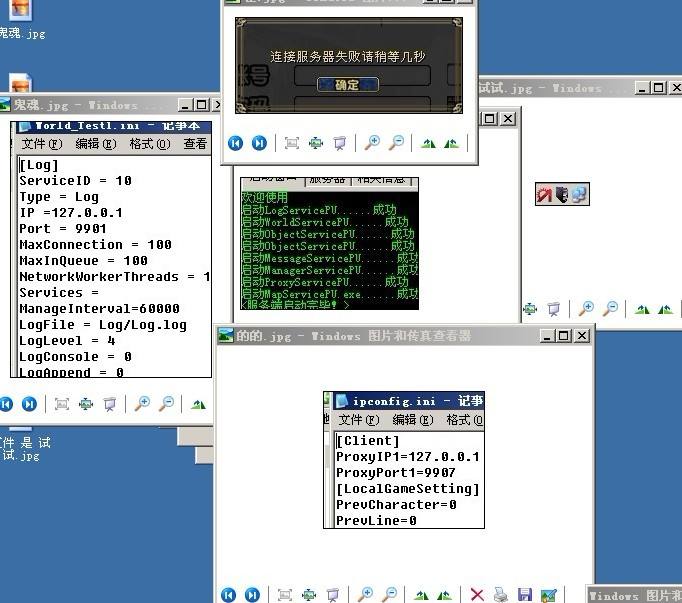Zoom out using top center viewer toolbar
This screenshot has width=682, height=603.
tap(397, 142)
